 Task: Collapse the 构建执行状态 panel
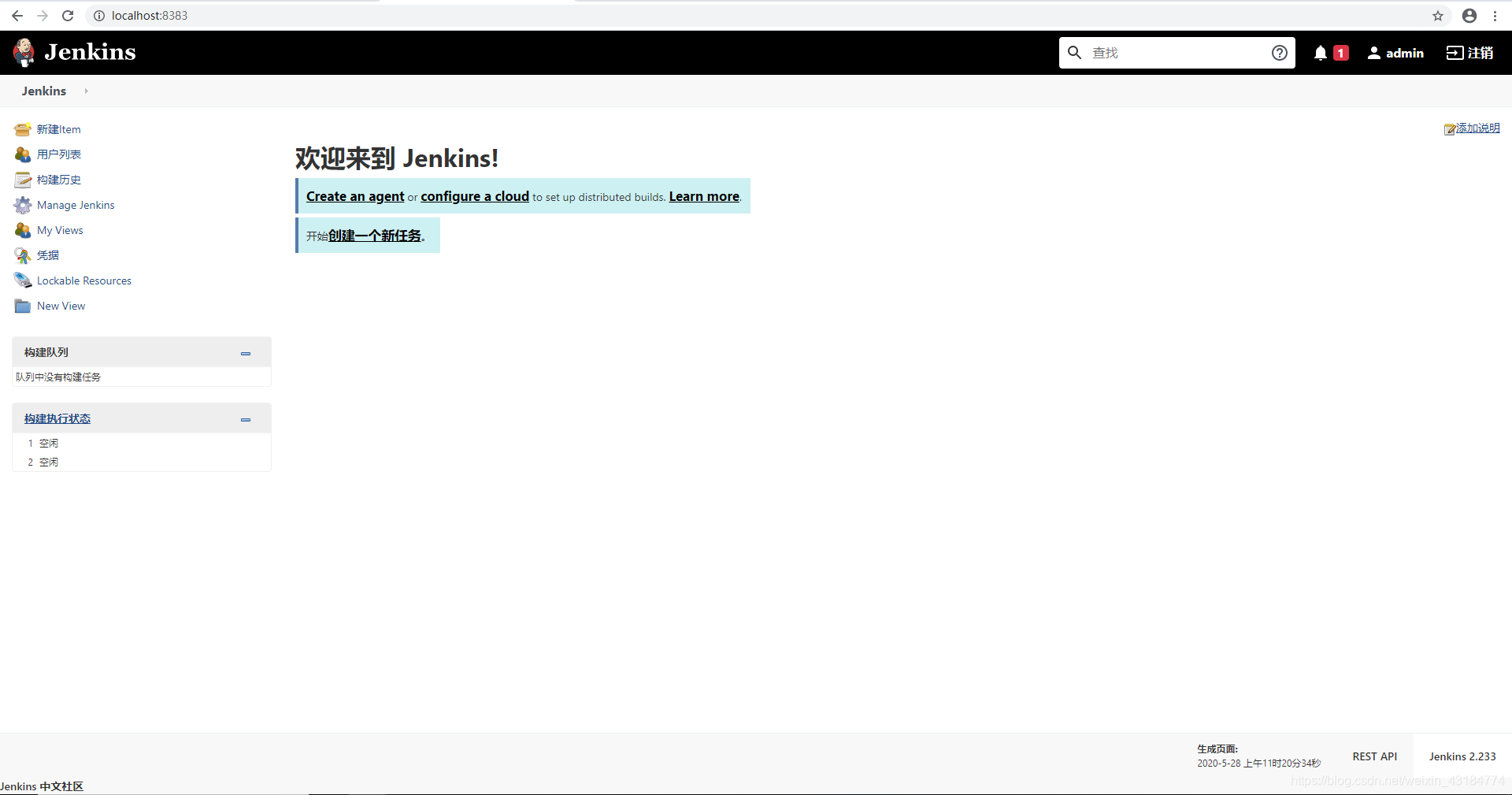(x=246, y=420)
